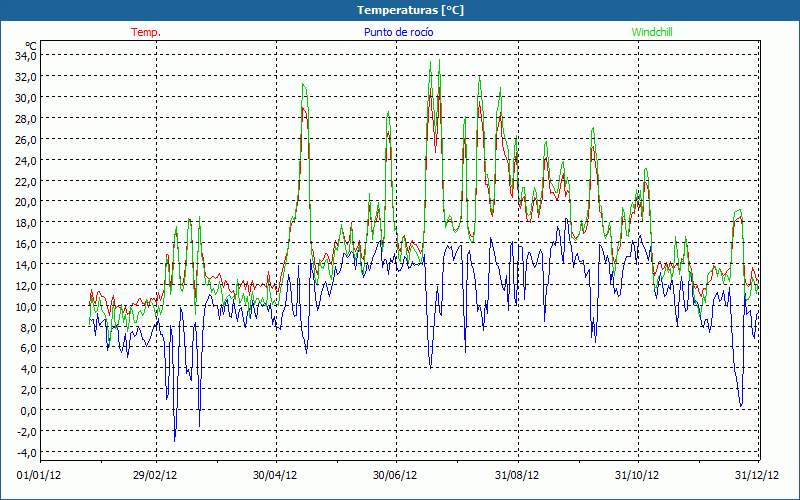Click the 26,0 y-axis value
Image resolution: width=800 pixels, height=500 pixels.
25,139
